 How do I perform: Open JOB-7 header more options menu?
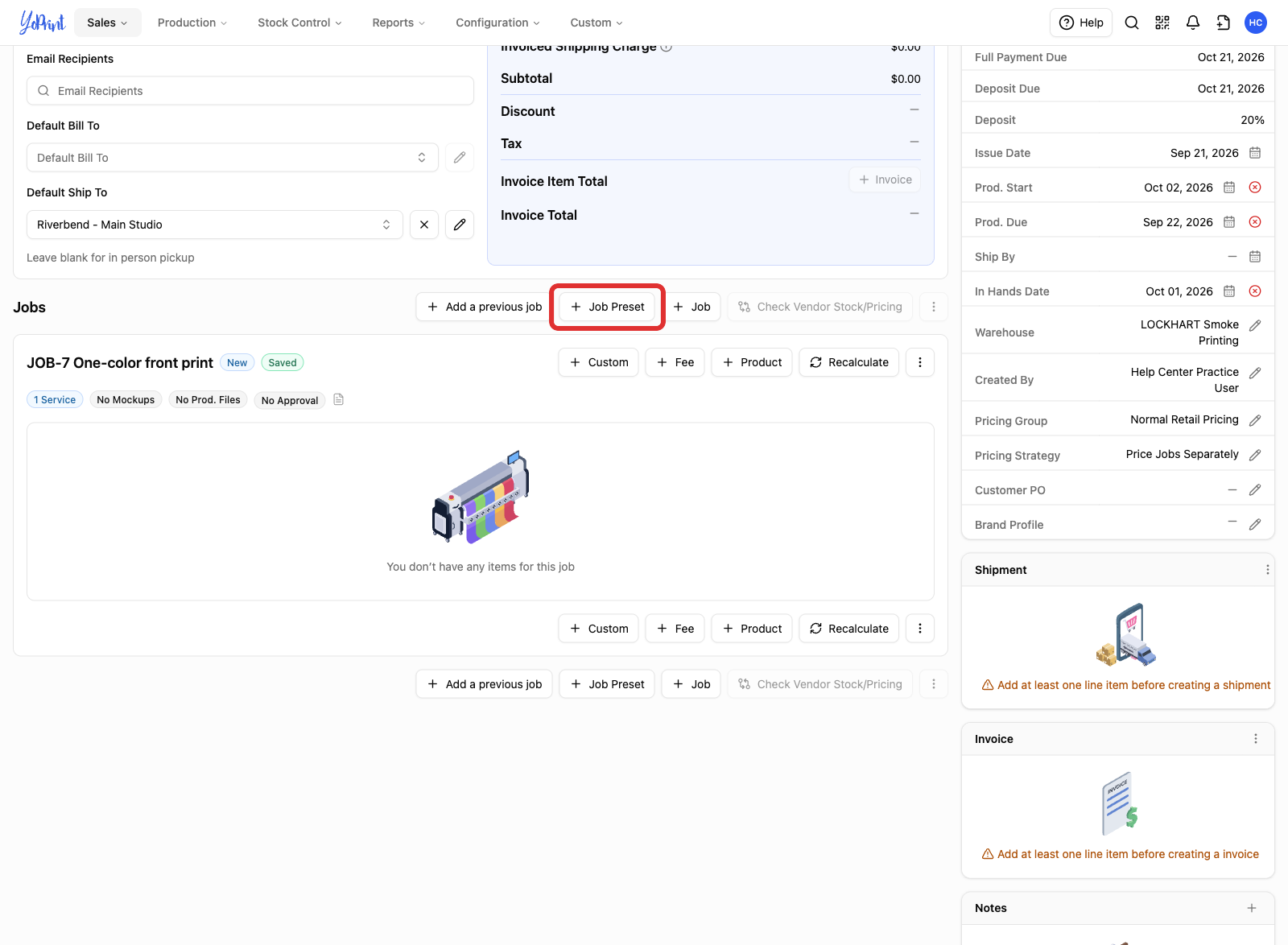click(x=920, y=362)
